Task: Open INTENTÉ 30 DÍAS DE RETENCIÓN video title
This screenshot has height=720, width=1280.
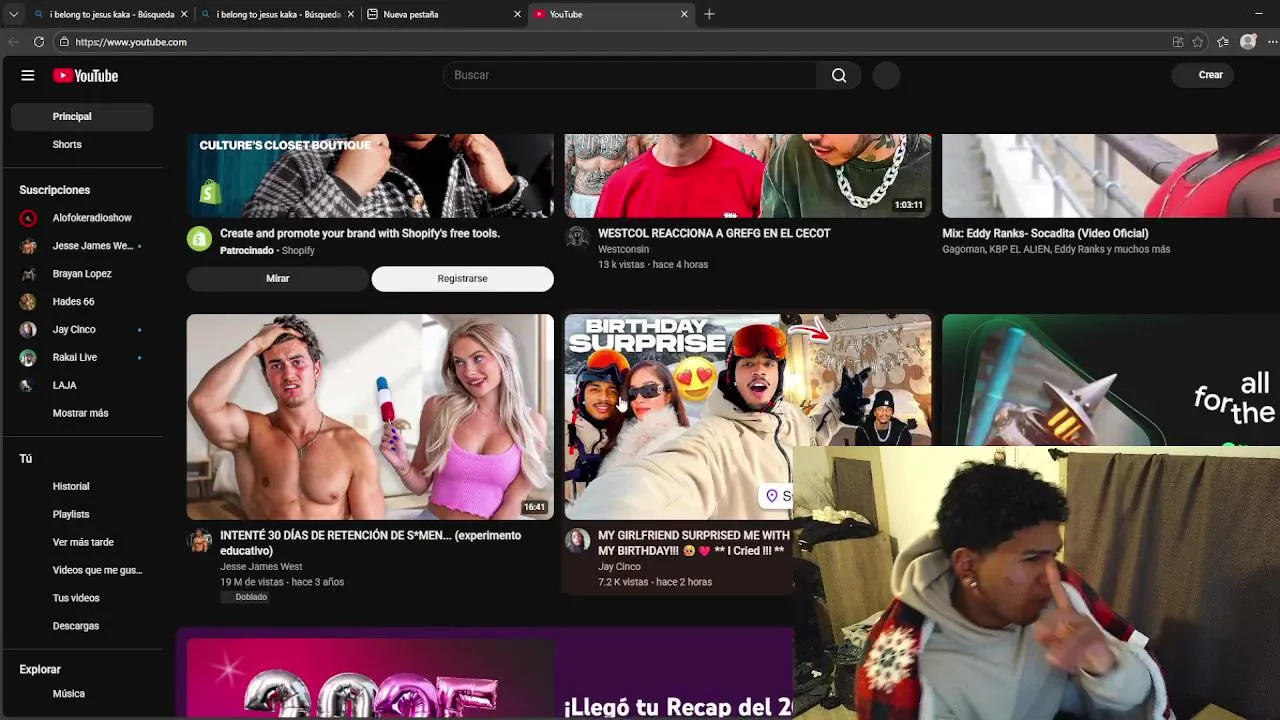Action: (x=371, y=543)
